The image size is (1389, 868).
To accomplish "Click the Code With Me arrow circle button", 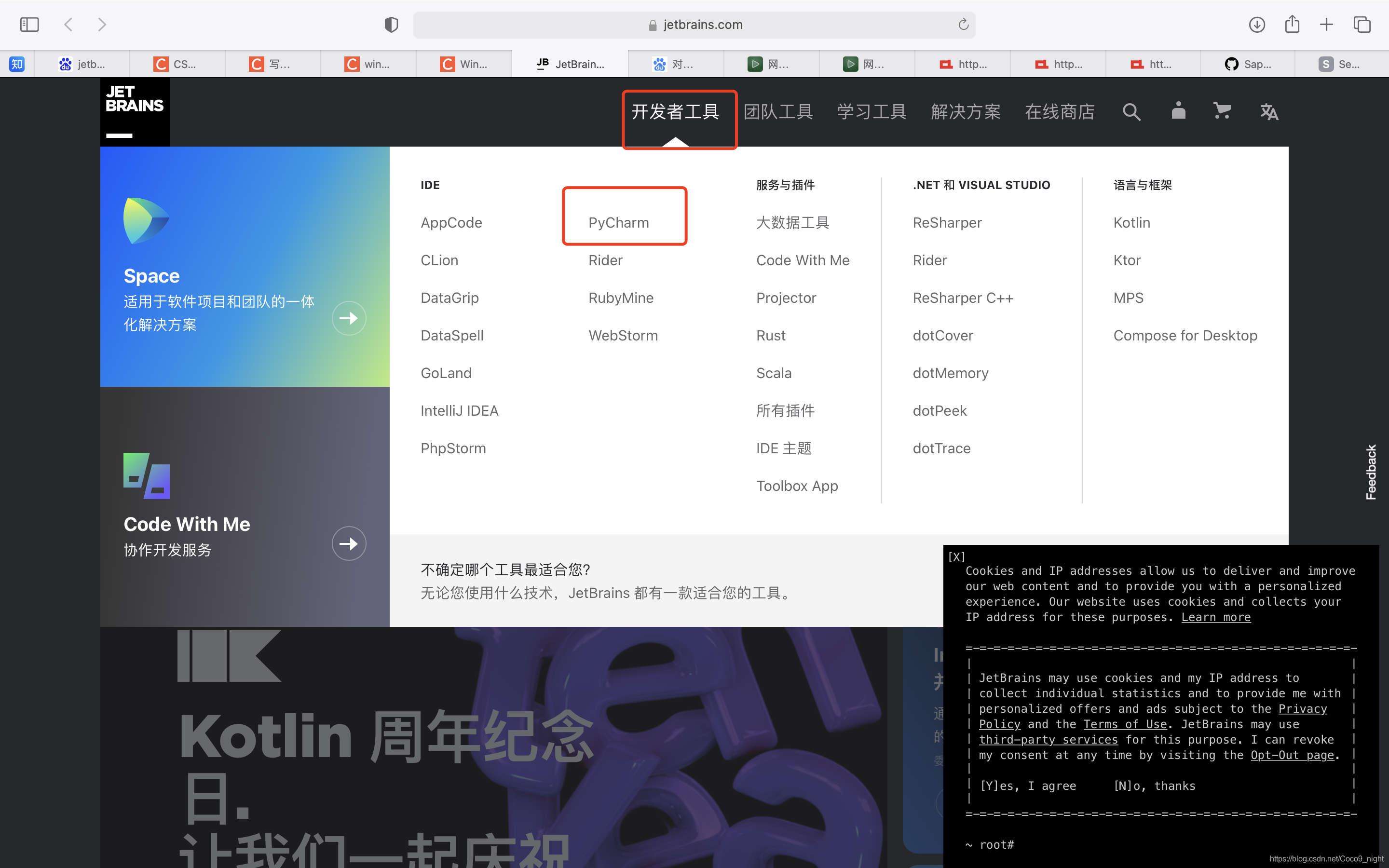I will pos(349,543).
